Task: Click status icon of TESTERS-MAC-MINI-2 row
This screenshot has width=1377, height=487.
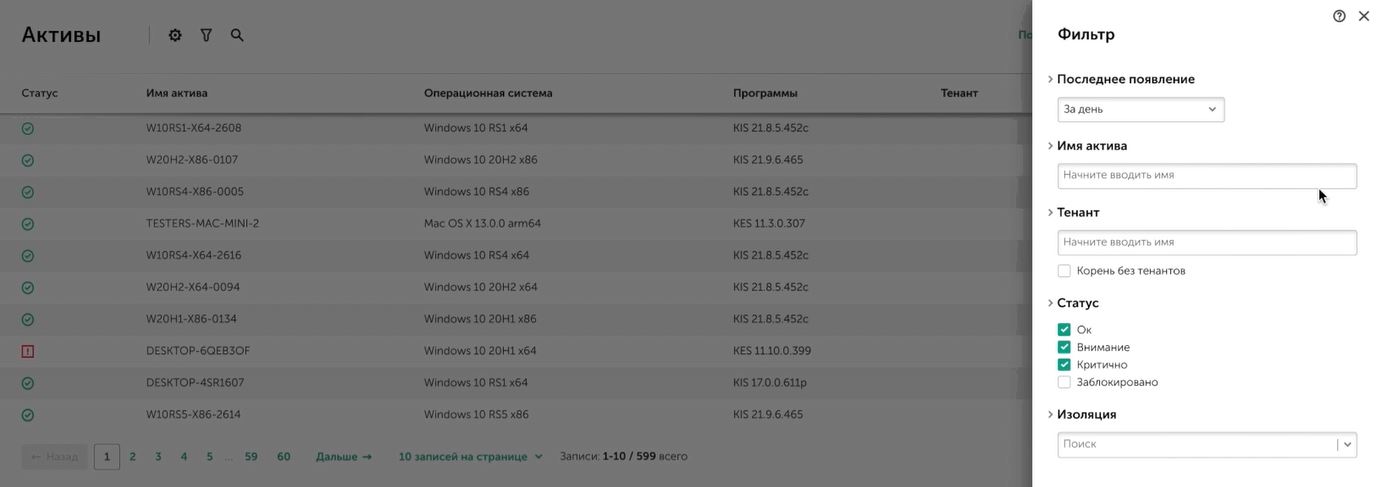Action: tap(28, 224)
